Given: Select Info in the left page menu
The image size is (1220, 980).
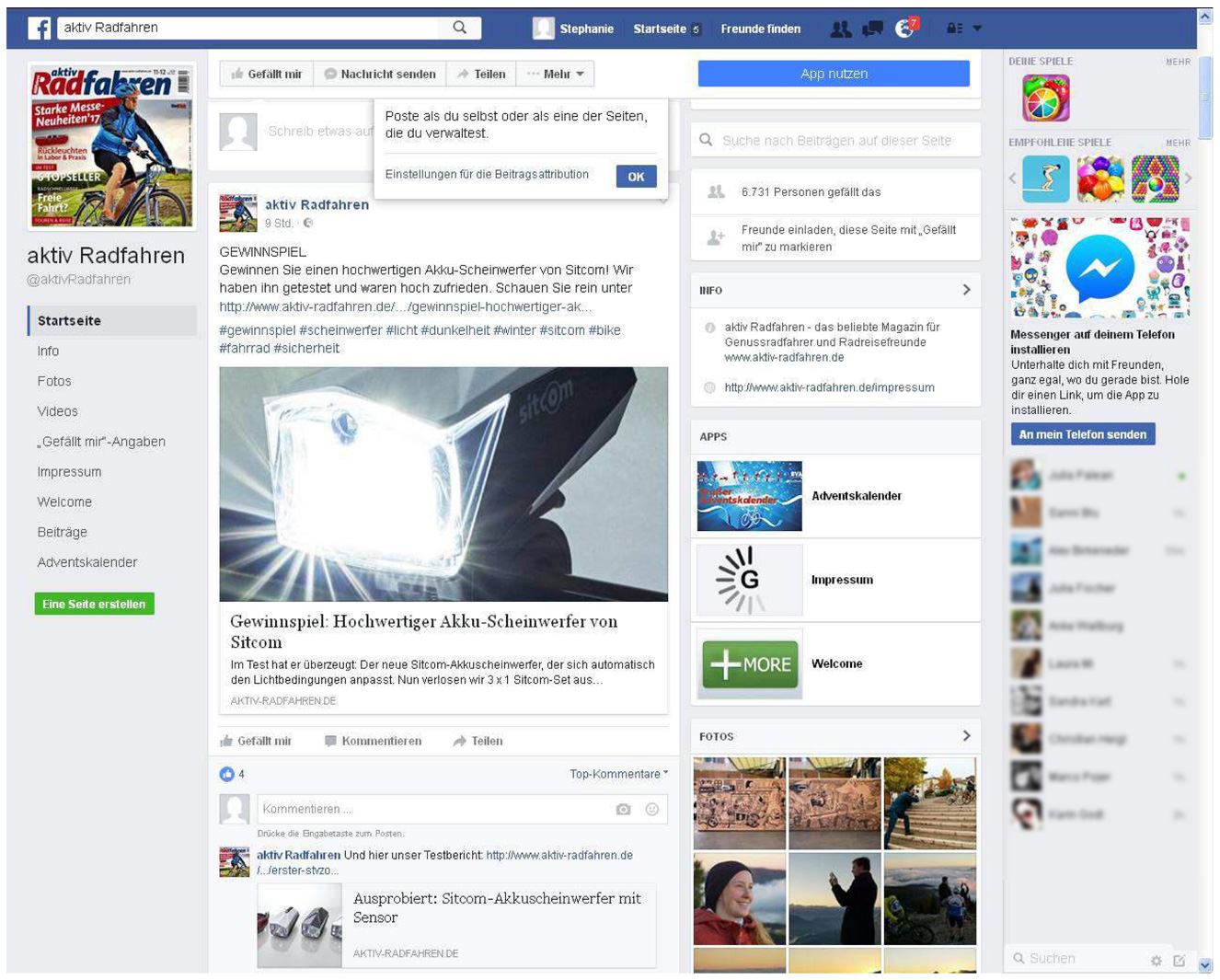Looking at the screenshot, I should (48, 351).
